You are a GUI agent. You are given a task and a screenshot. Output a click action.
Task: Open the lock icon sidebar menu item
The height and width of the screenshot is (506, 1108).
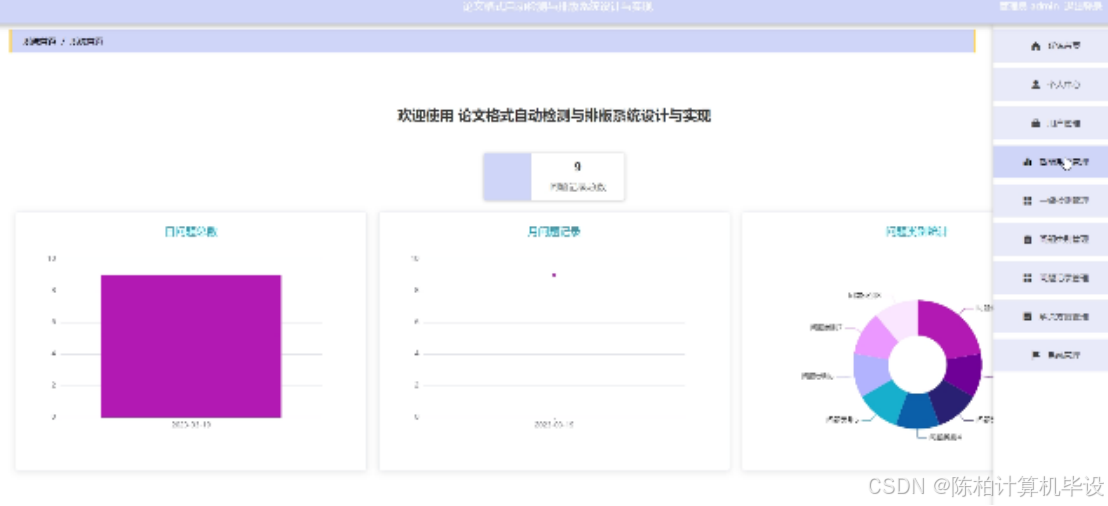coord(1051,124)
